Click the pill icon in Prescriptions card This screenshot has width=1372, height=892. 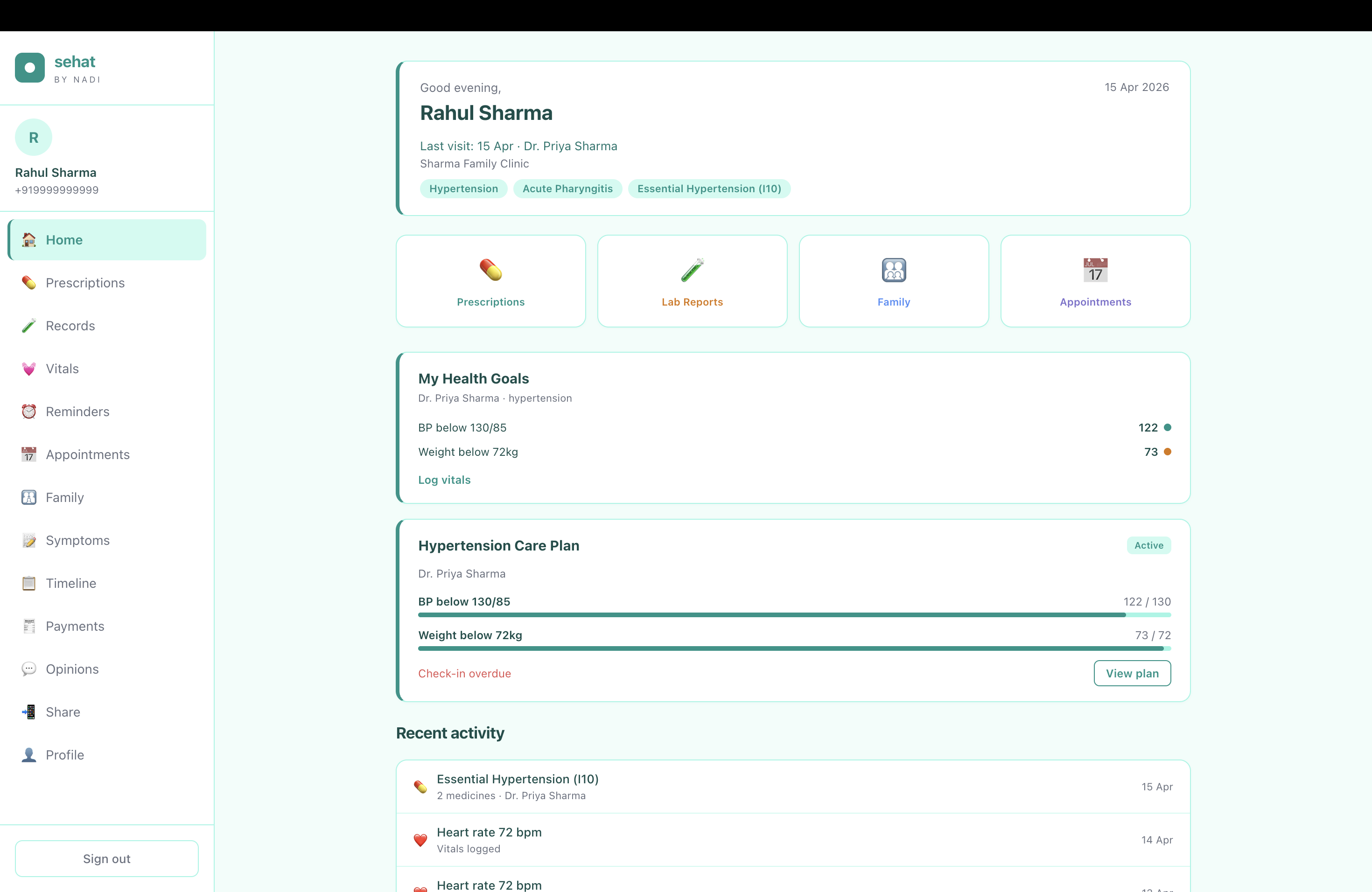tap(490, 270)
